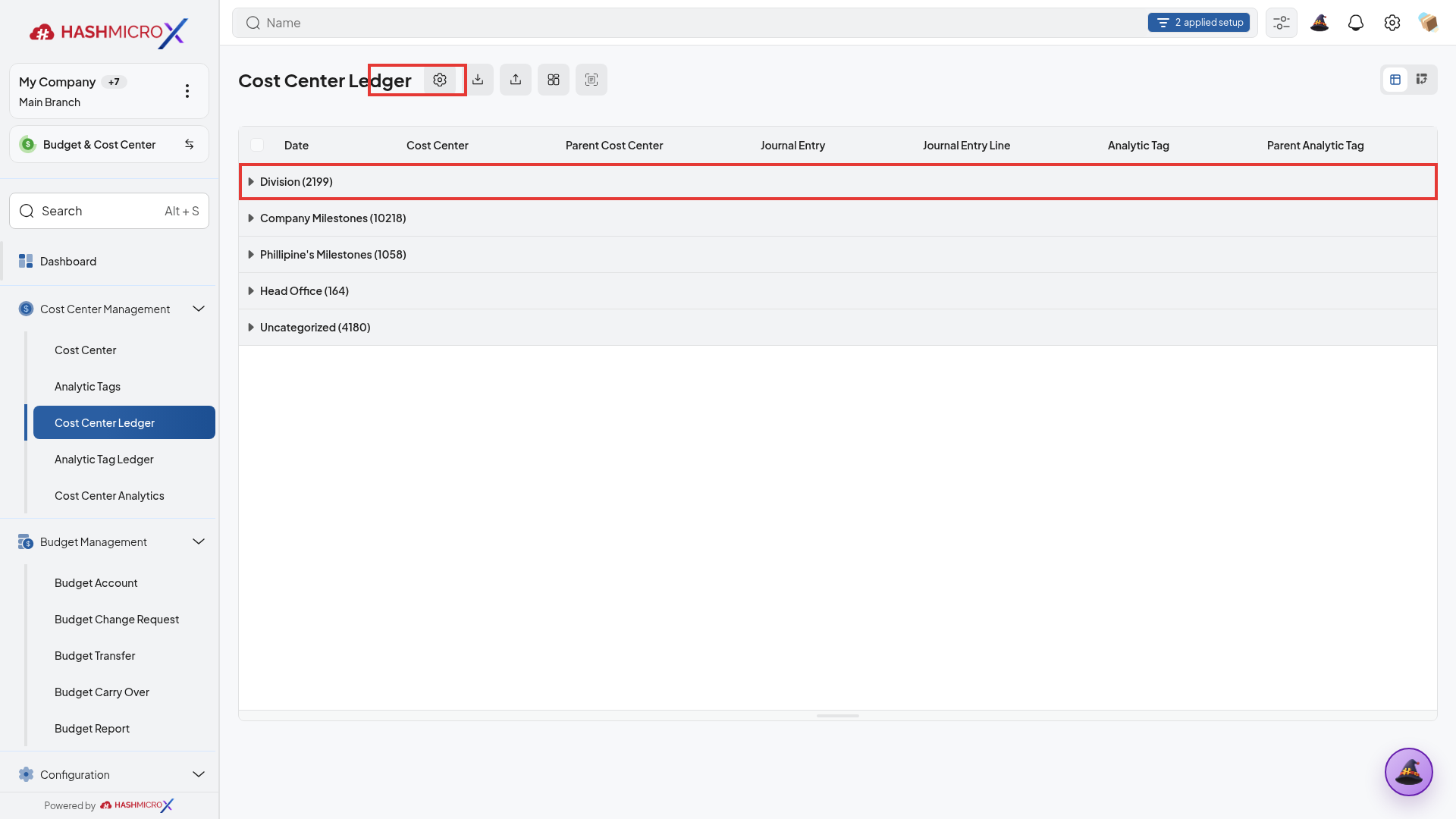
Task: Click the scan frame icon in the ledger toolbar
Action: [591, 80]
